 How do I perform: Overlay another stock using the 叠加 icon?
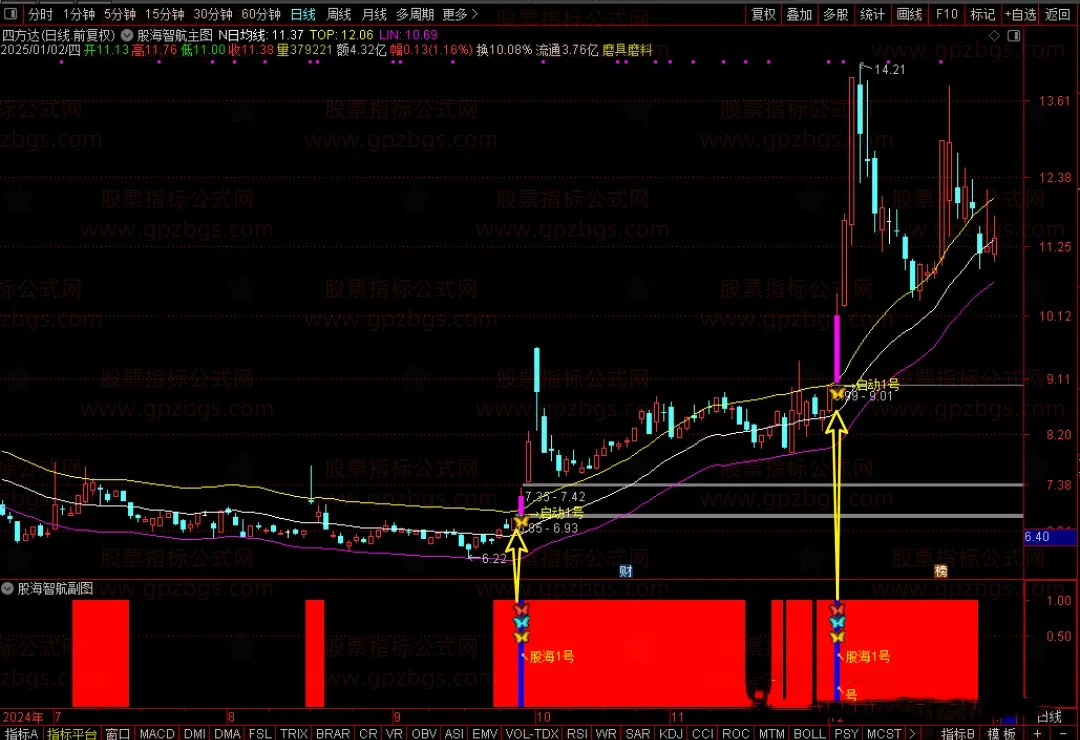[799, 14]
